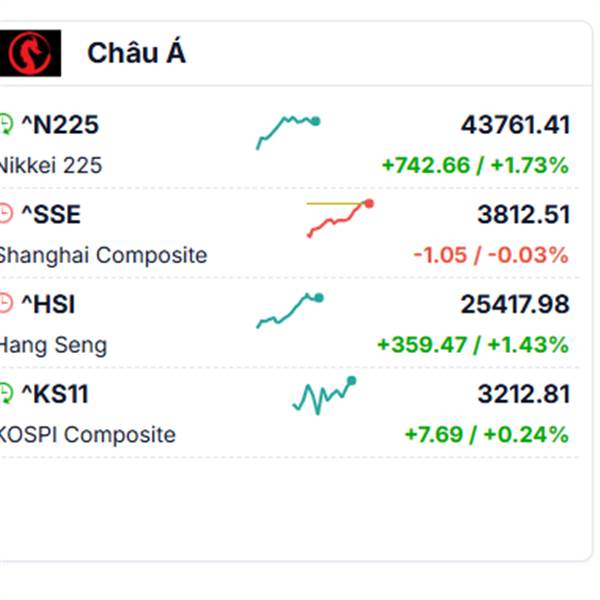This screenshot has width=600, height=600.
Task: Click the green clock icon beside ^KS11
Action: pyautogui.click(x=6, y=393)
